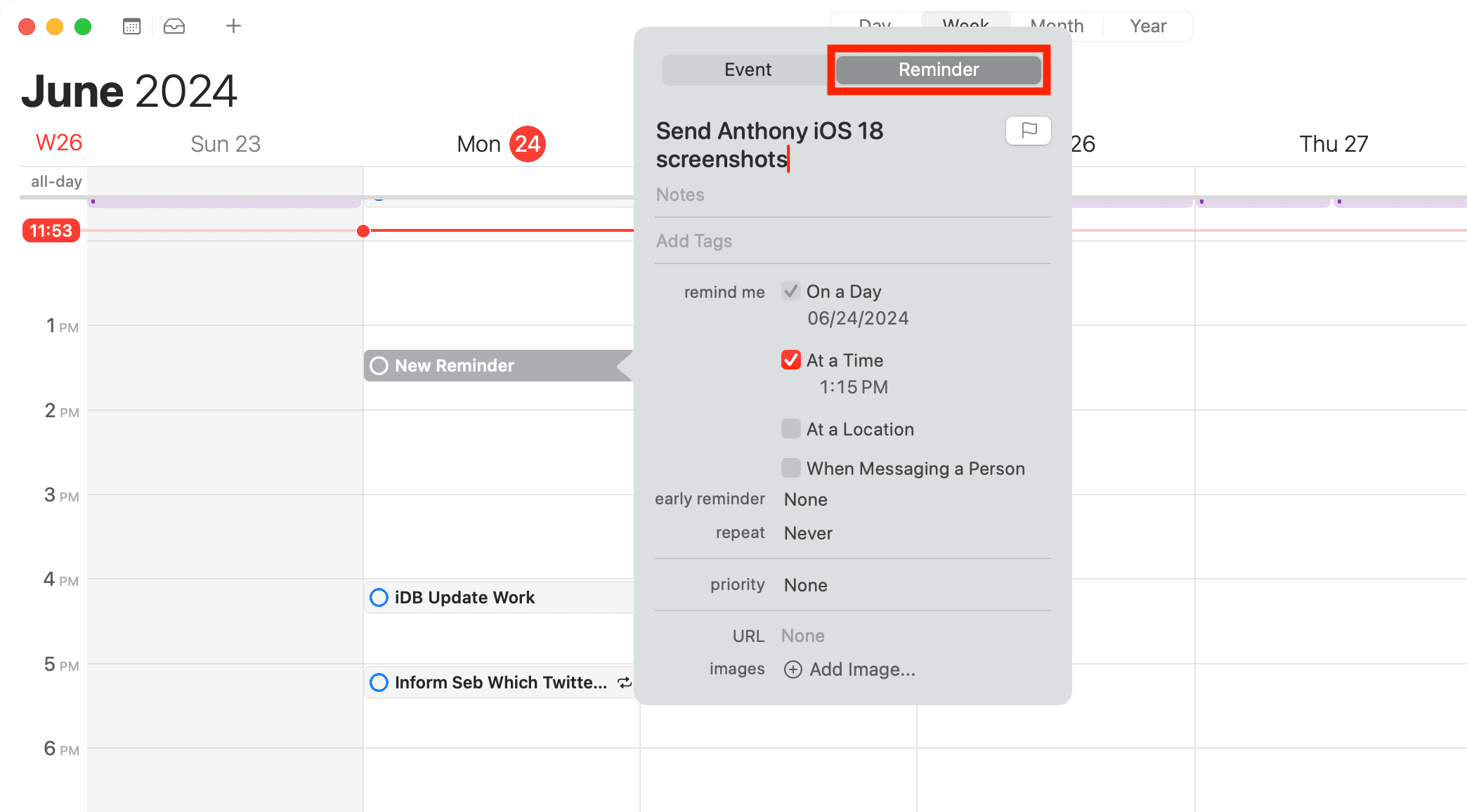The width and height of the screenshot is (1467, 812).
Task: Switch to Year view
Action: (x=1148, y=27)
